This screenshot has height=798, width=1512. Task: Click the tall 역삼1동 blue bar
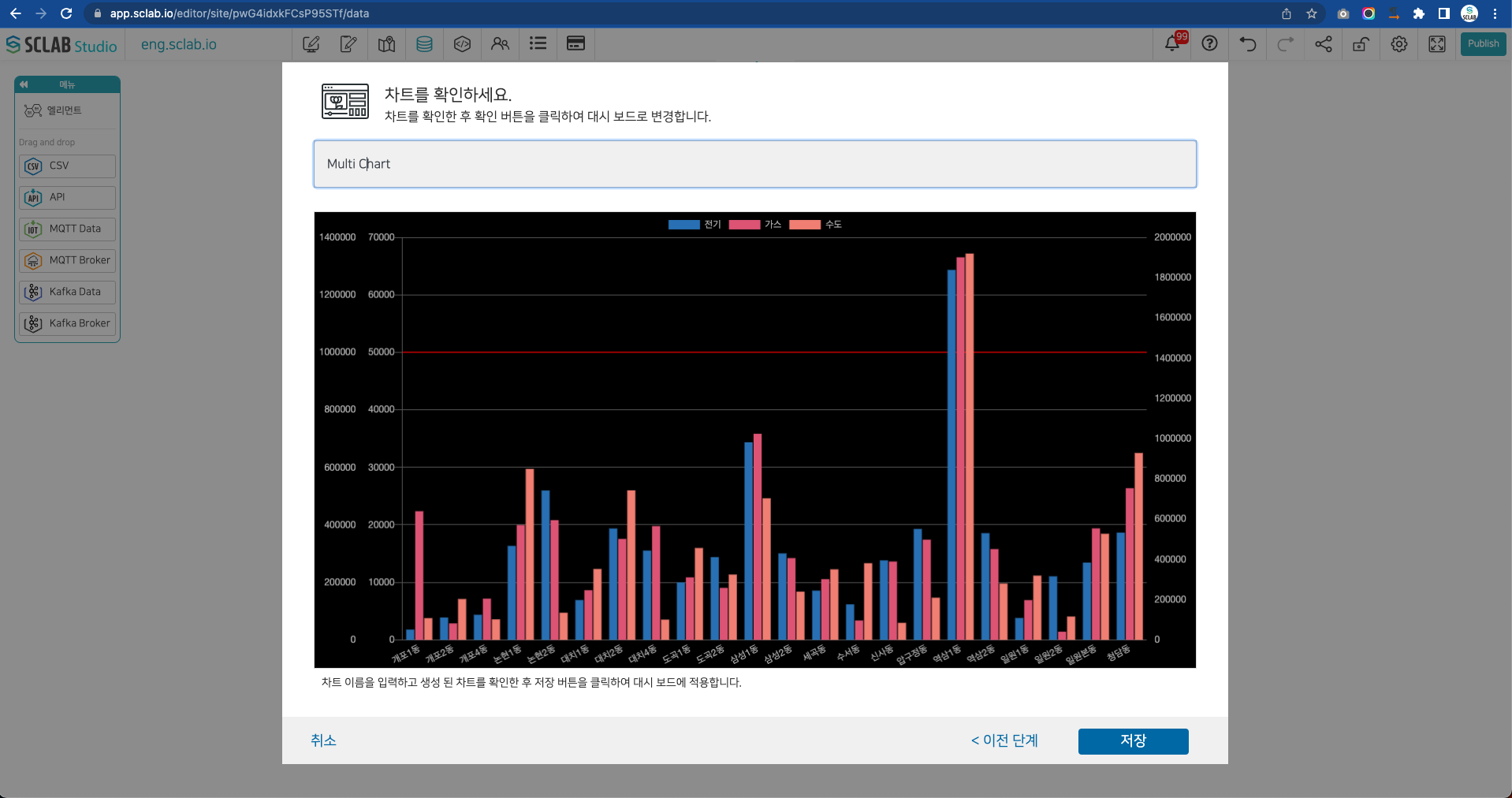coord(952,455)
